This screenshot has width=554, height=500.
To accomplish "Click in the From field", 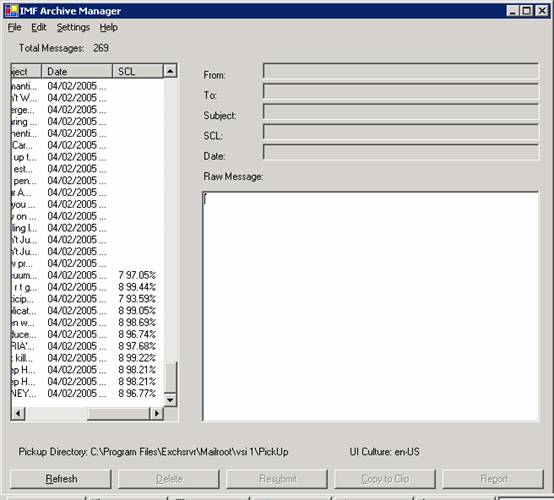I will [x=401, y=71].
